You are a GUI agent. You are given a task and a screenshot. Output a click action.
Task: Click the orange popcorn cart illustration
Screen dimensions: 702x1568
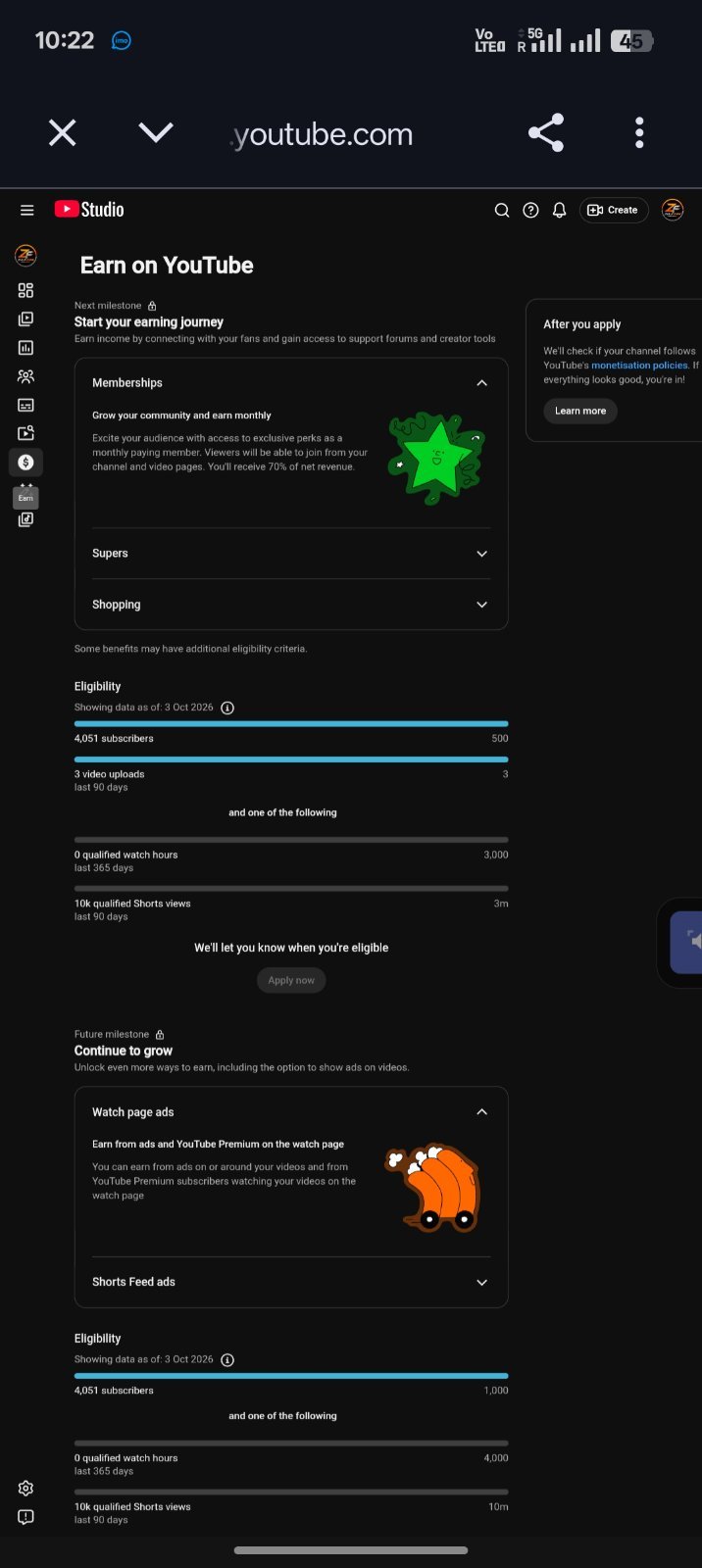pyautogui.click(x=432, y=1187)
